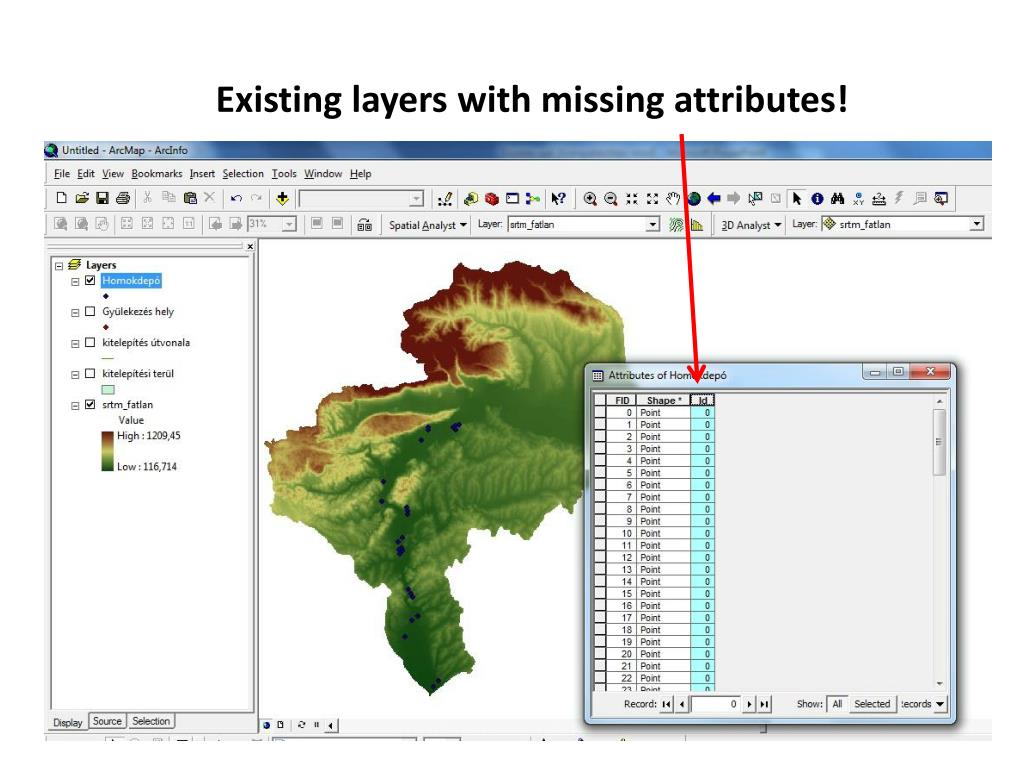Click the record number input field

(716, 704)
